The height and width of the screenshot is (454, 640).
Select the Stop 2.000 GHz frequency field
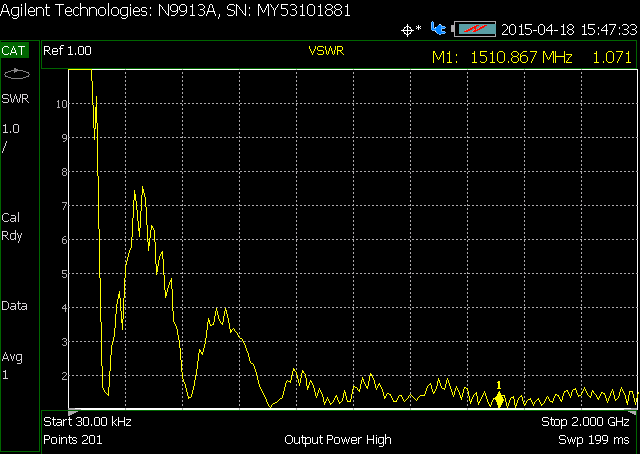coord(586,422)
